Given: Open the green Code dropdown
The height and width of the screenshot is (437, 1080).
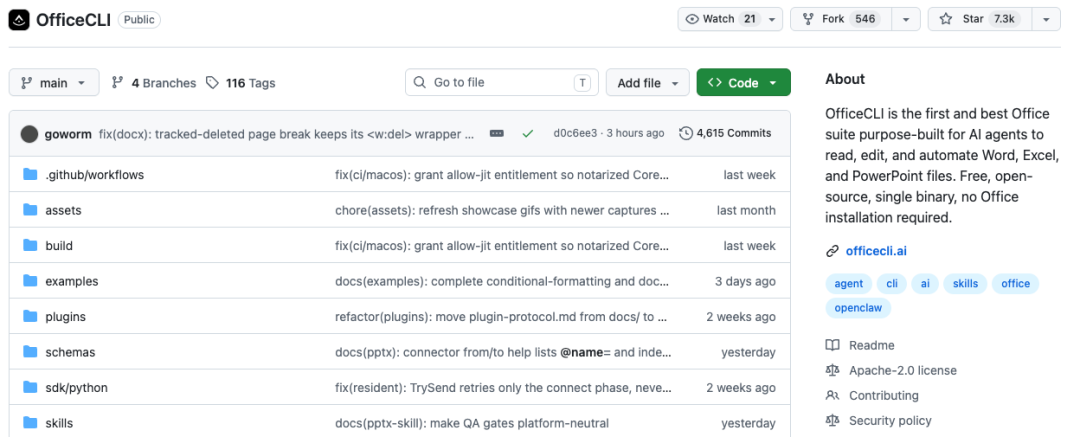Looking at the screenshot, I should coord(743,83).
